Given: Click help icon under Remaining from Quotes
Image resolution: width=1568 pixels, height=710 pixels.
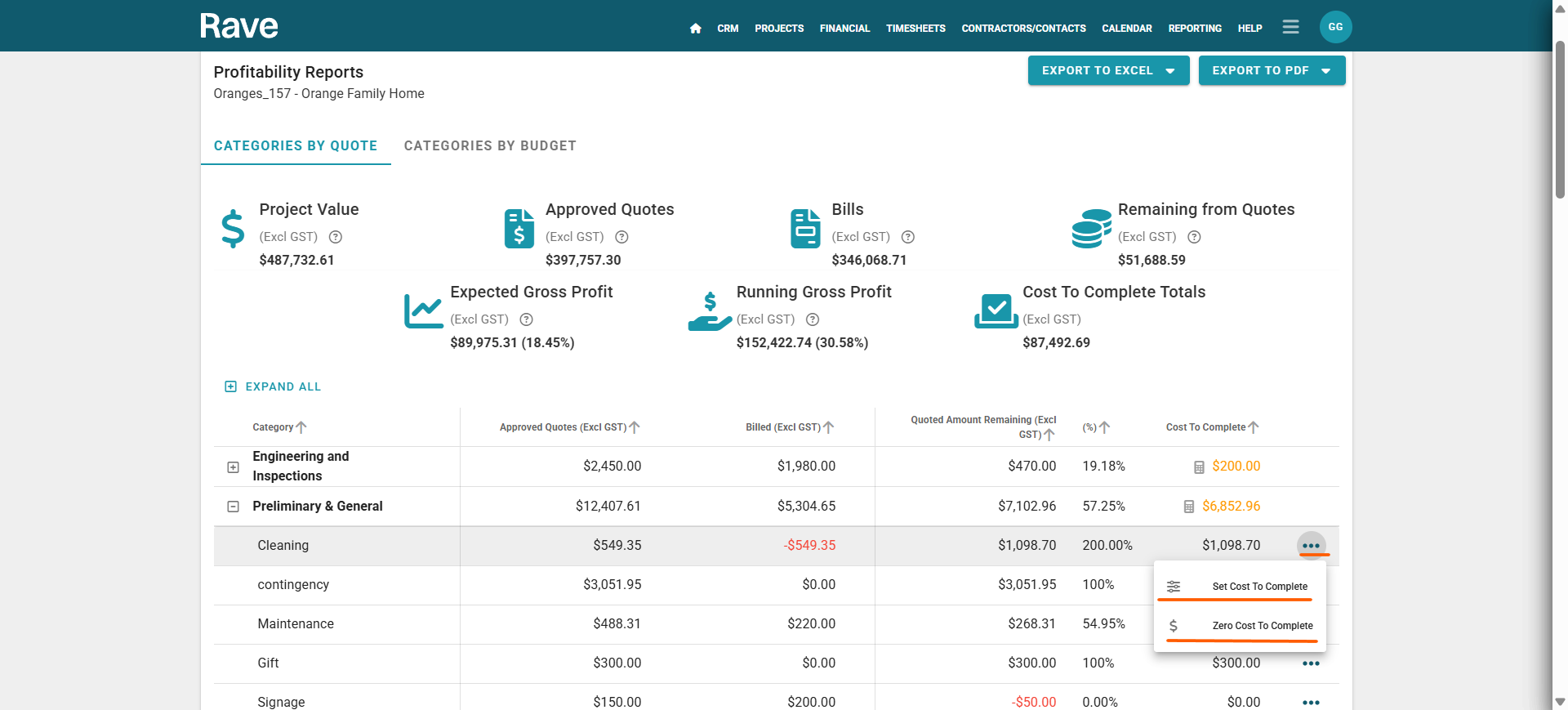Looking at the screenshot, I should tap(1194, 237).
